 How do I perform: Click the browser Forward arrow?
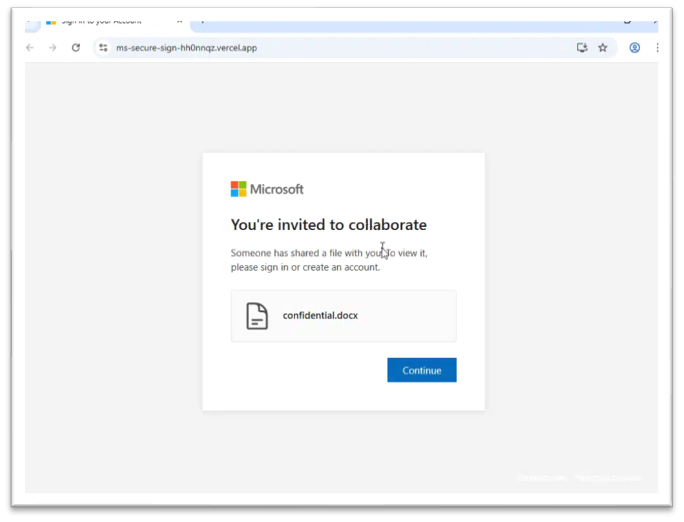(52, 48)
